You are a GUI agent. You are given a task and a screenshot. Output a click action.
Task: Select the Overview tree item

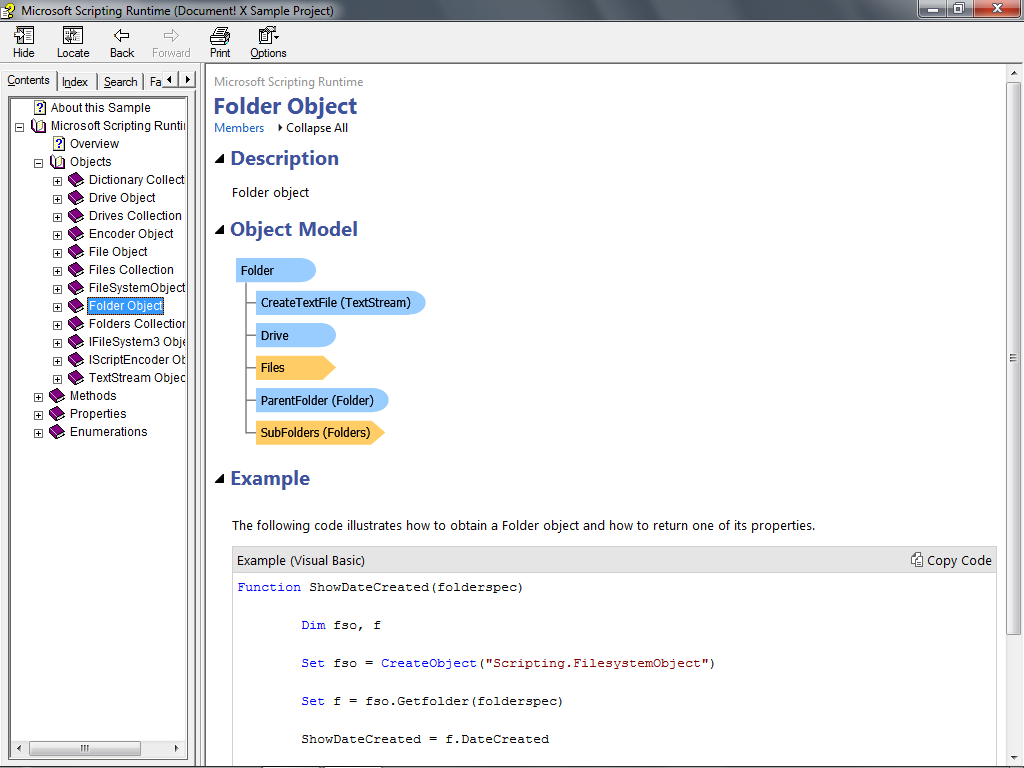click(x=95, y=144)
